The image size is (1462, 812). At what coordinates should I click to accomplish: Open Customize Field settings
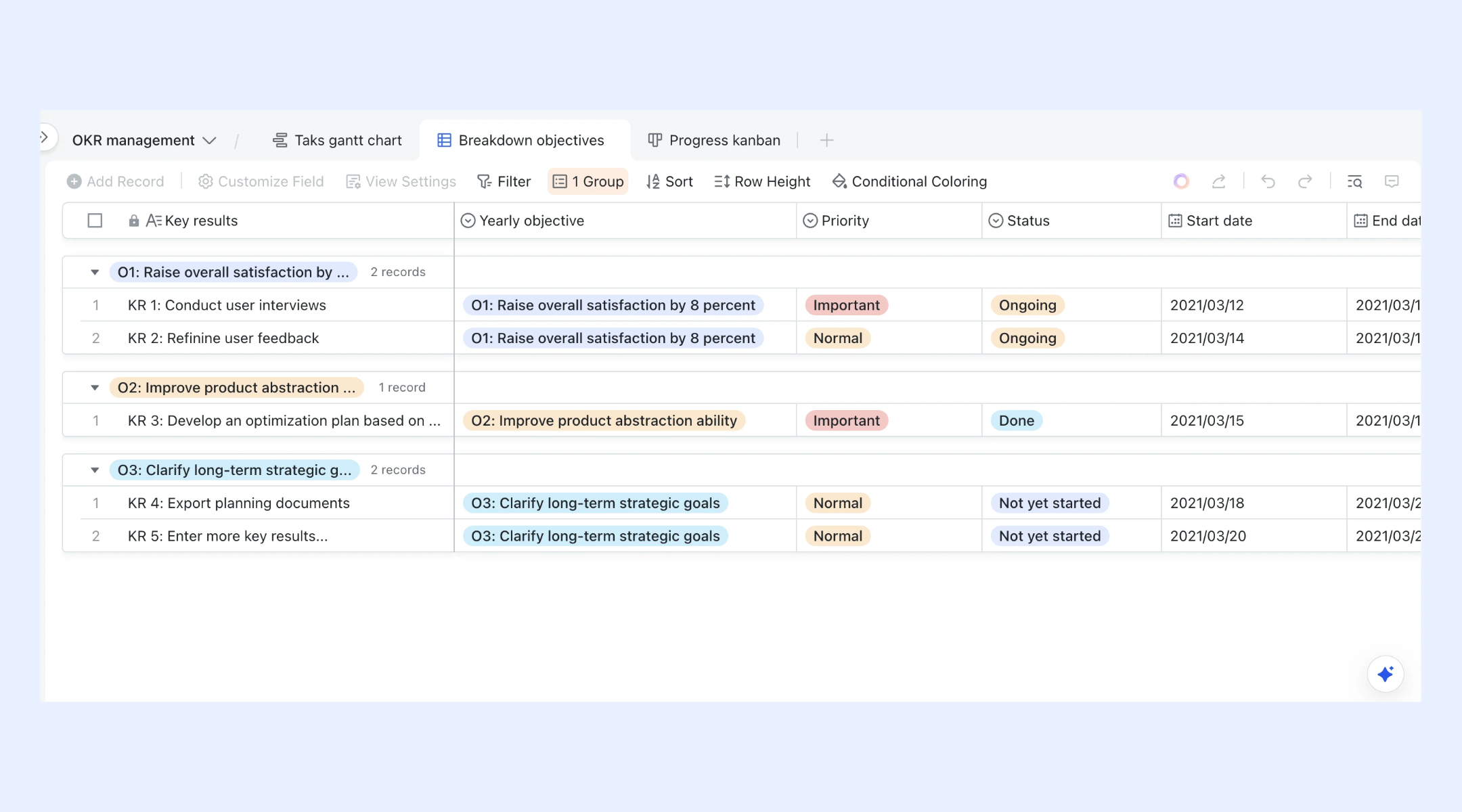point(261,181)
